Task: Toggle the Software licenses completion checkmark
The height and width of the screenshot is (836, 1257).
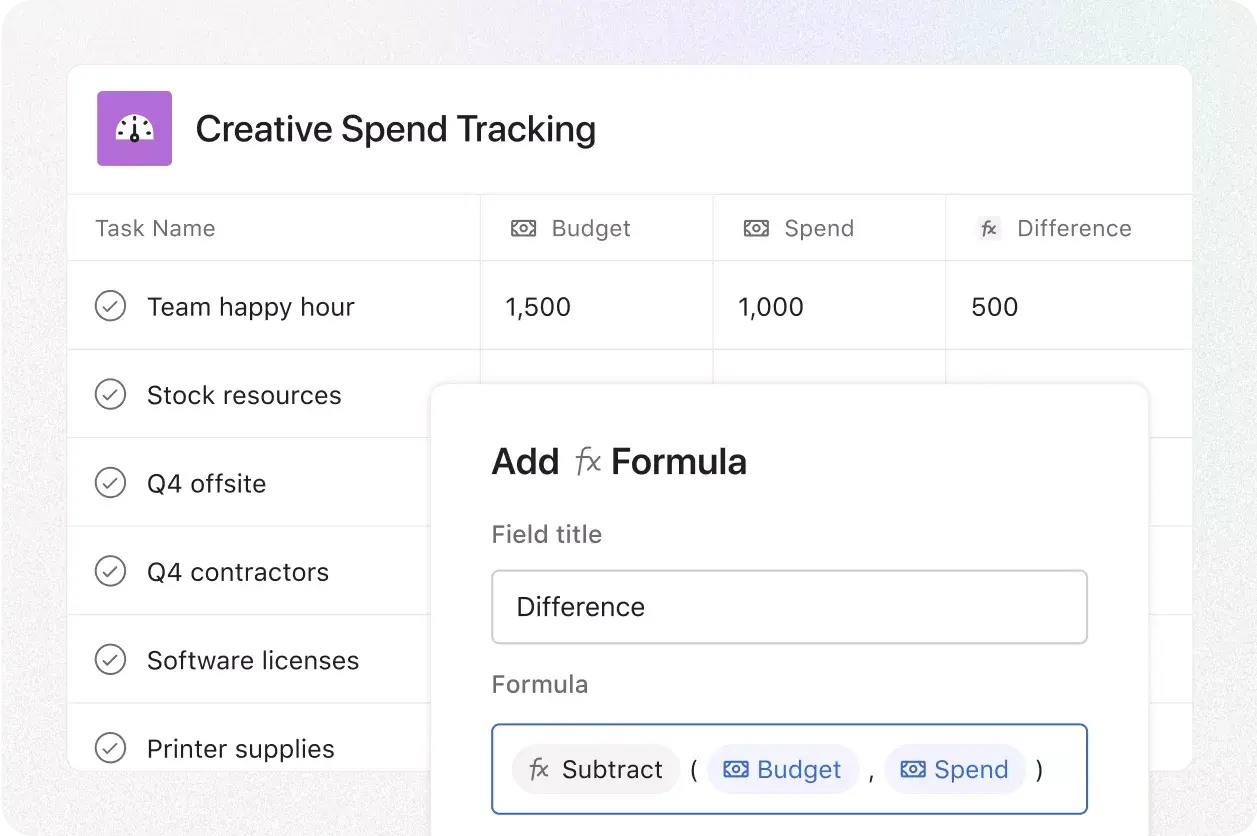Action: coord(110,660)
